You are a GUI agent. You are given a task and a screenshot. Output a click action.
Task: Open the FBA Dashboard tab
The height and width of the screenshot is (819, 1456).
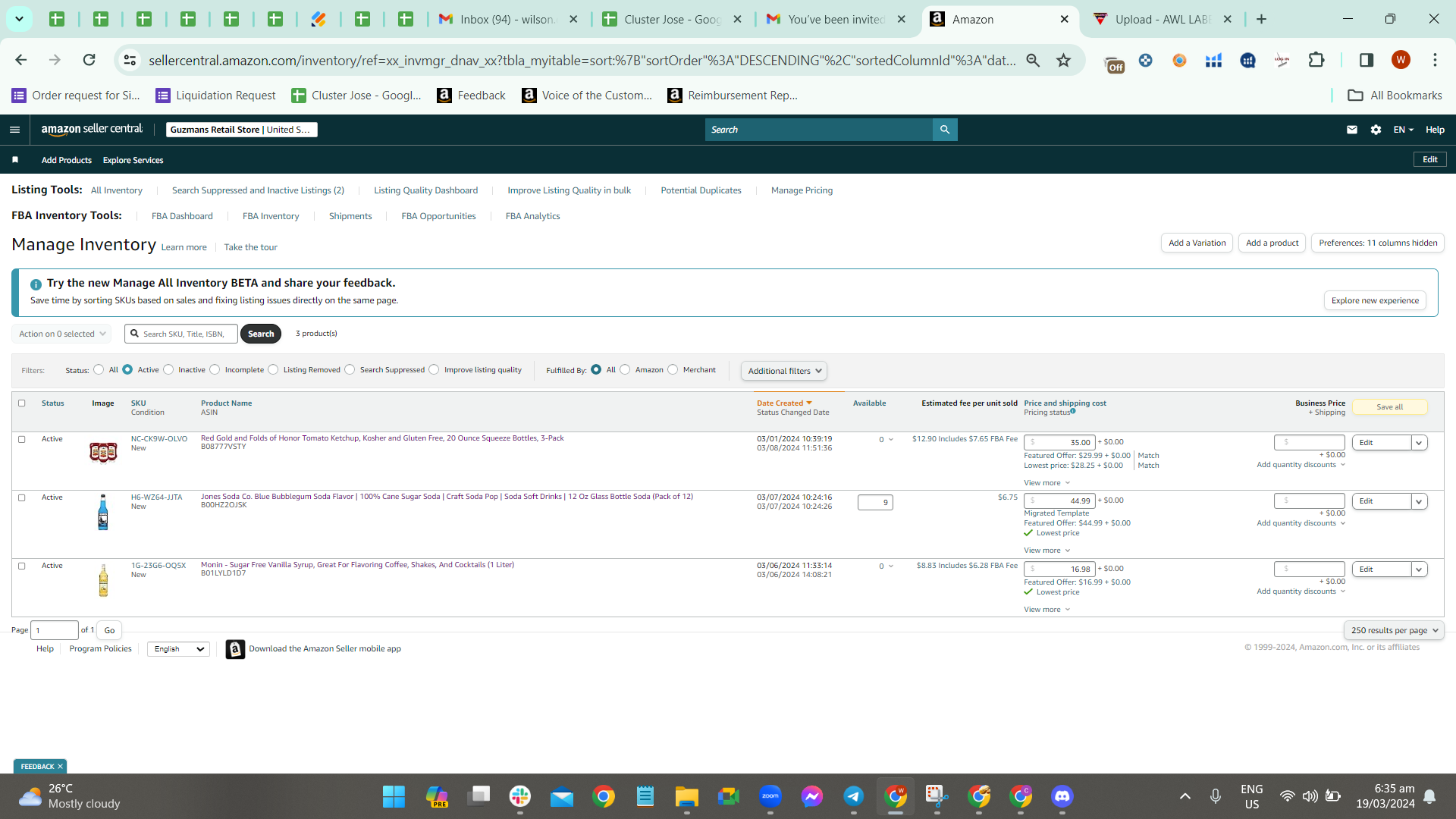(182, 216)
